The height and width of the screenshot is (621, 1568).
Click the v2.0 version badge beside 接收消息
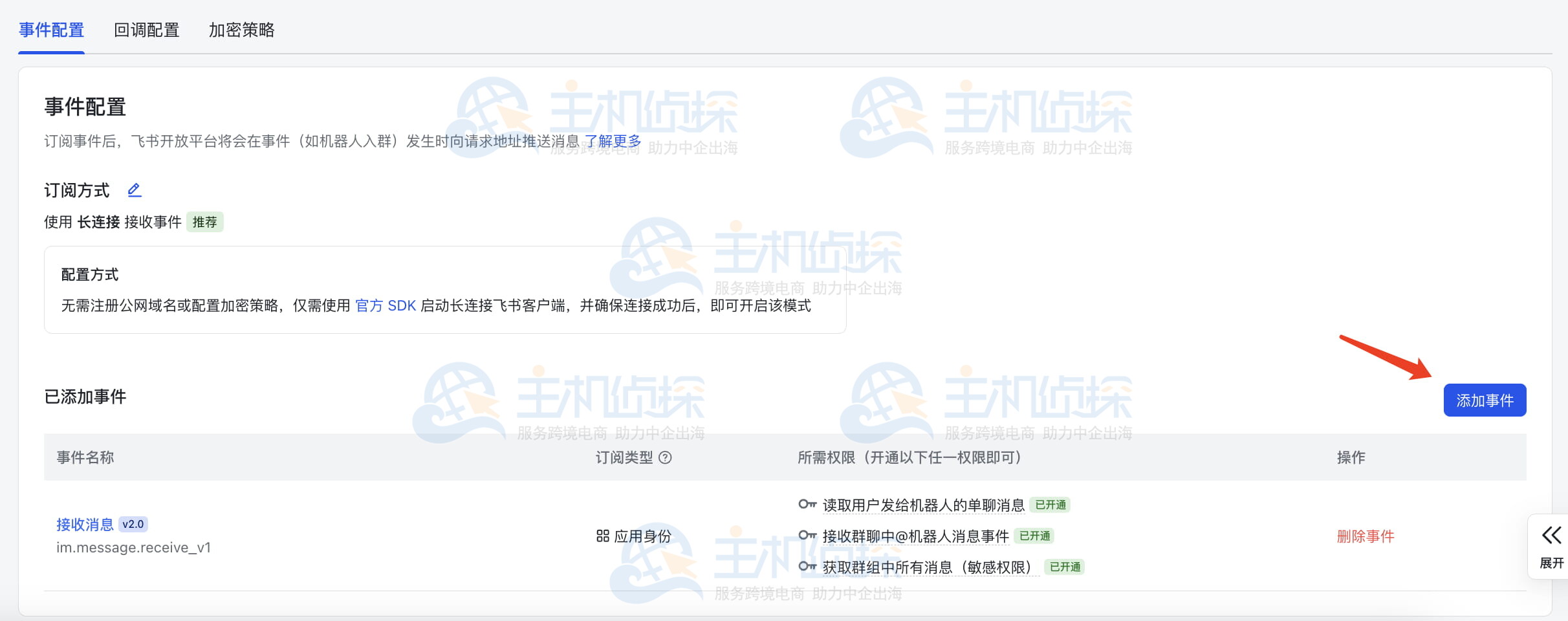click(x=134, y=525)
